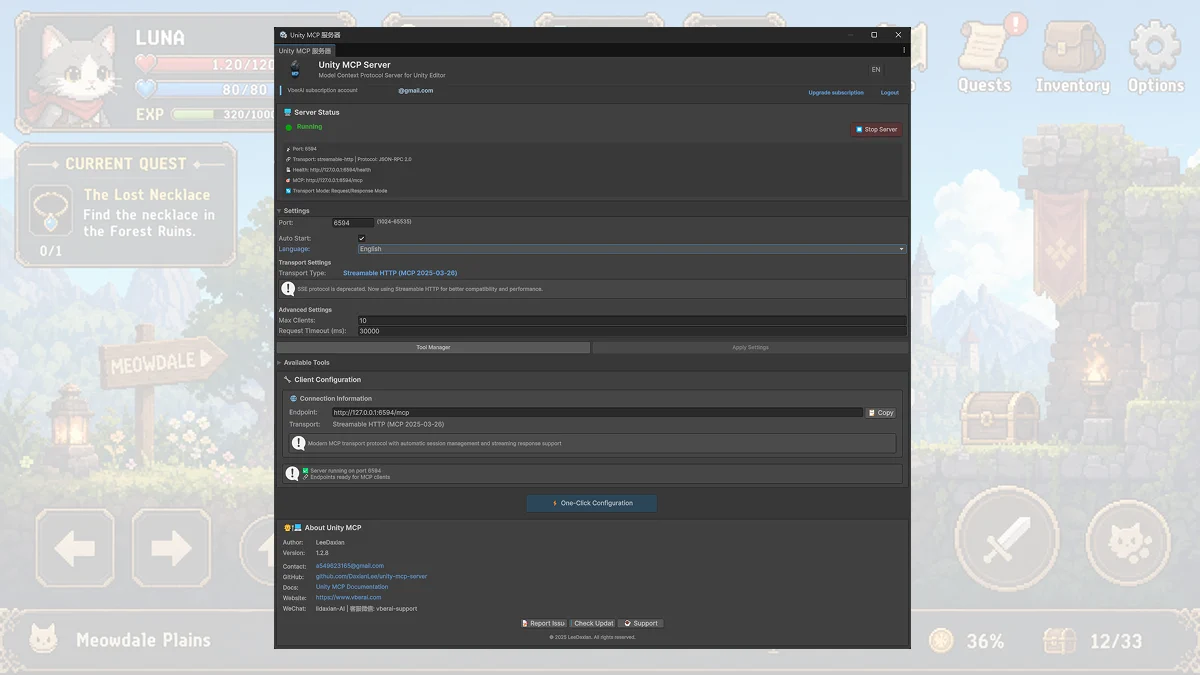Click the necklace quest icon in the game
Viewport: 1200px width, 675px height.
pyautogui.click(x=50, y=211)
